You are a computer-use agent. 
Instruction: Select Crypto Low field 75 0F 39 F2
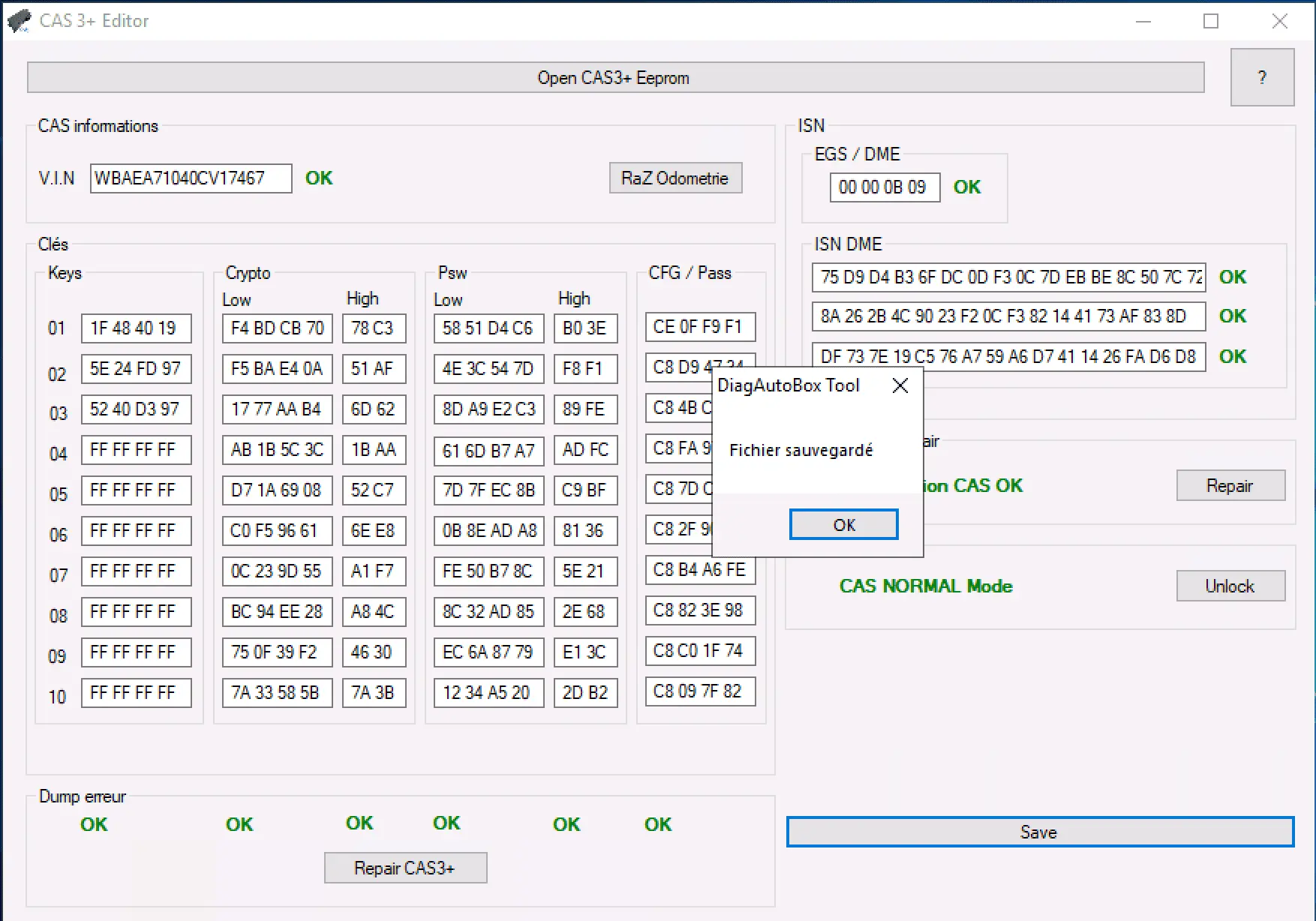pos(277,652)
